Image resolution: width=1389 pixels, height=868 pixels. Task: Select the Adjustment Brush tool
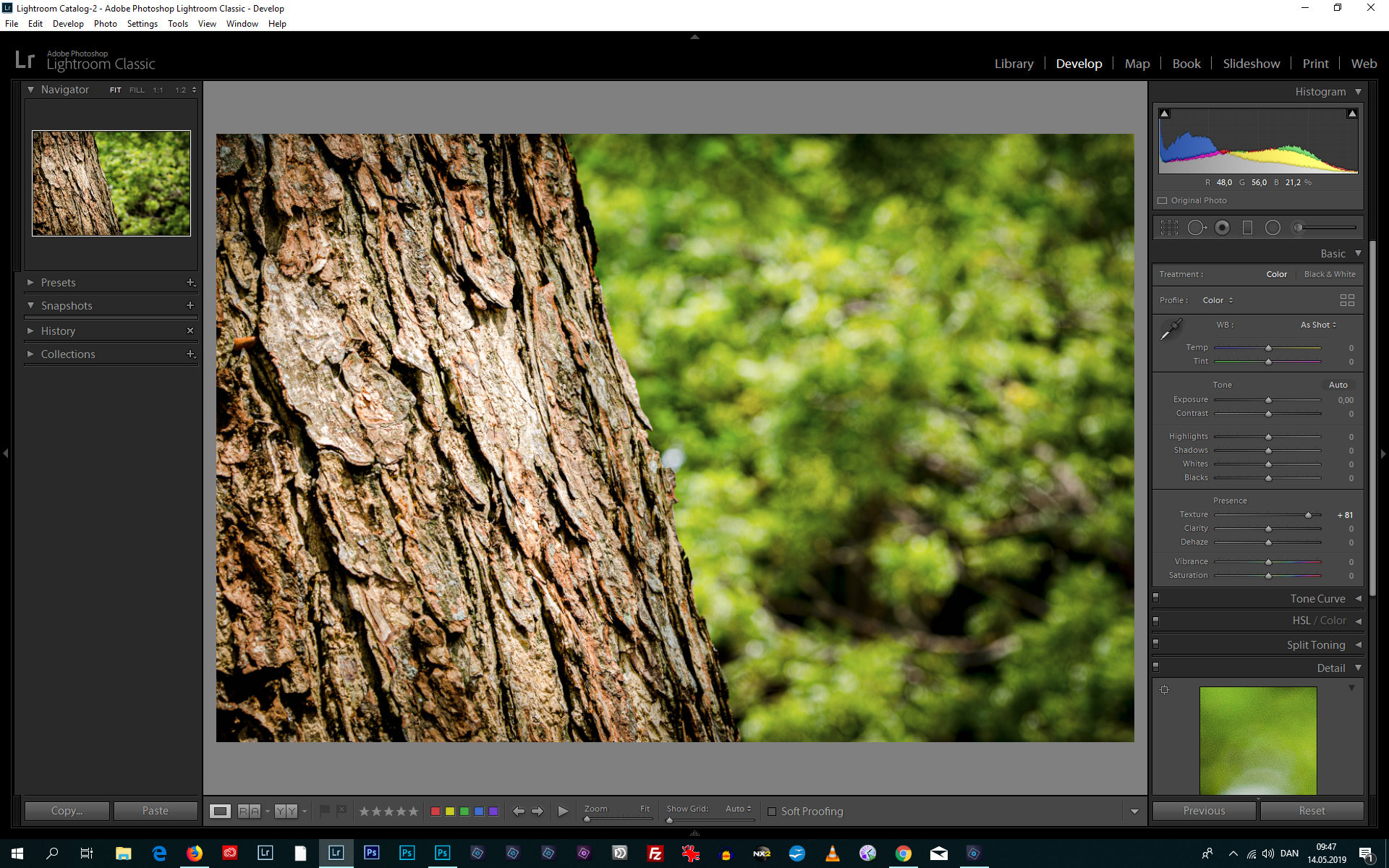pos(1299,227)
